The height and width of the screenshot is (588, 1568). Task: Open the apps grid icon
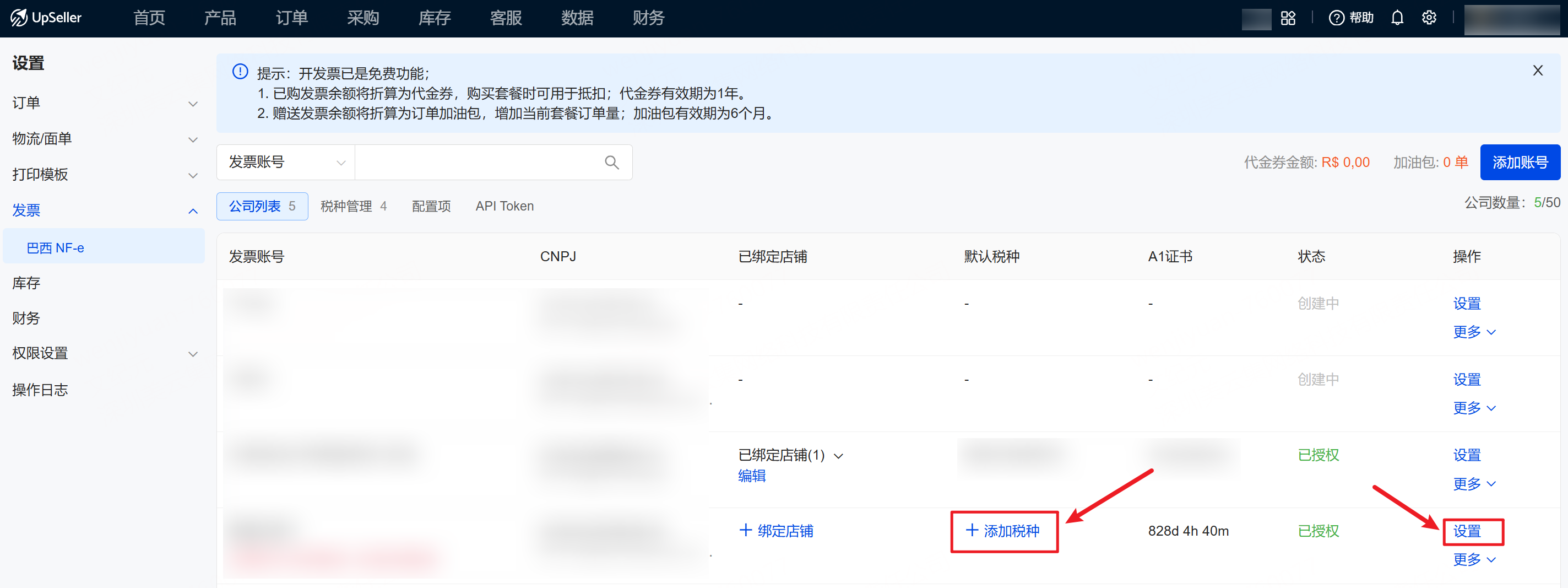[x=1288, y=18]
